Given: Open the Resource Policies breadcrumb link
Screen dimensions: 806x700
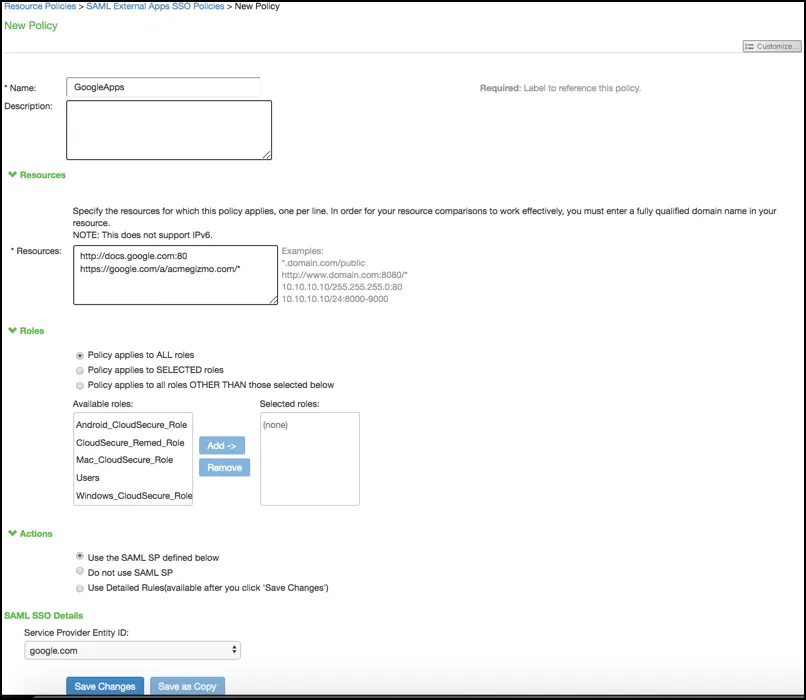Looking at the screenshot, I should coord(40,6).
